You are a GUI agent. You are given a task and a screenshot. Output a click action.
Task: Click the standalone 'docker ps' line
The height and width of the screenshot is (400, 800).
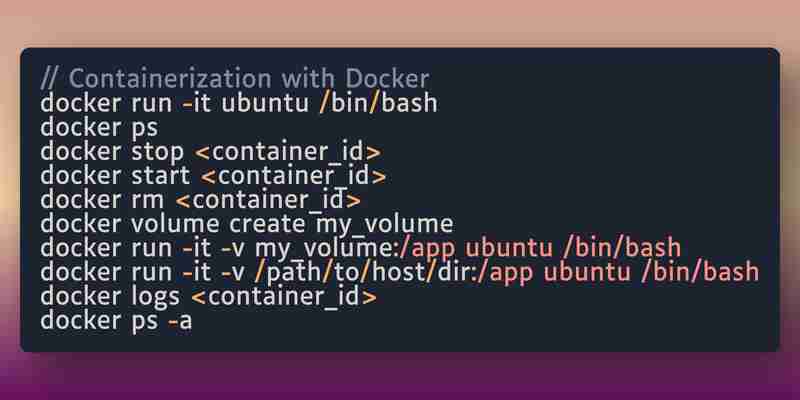[x=99, y=128]
